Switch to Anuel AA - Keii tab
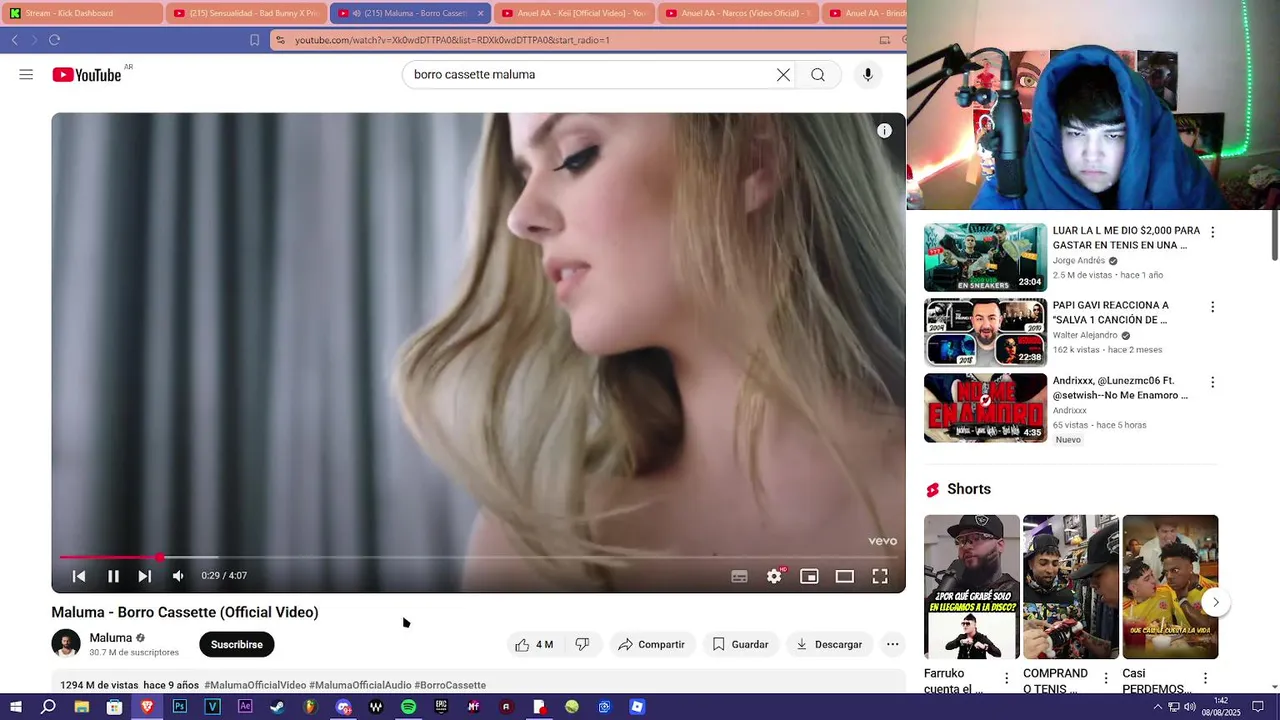The image size is (1280, 720). (x=574, y=13)
